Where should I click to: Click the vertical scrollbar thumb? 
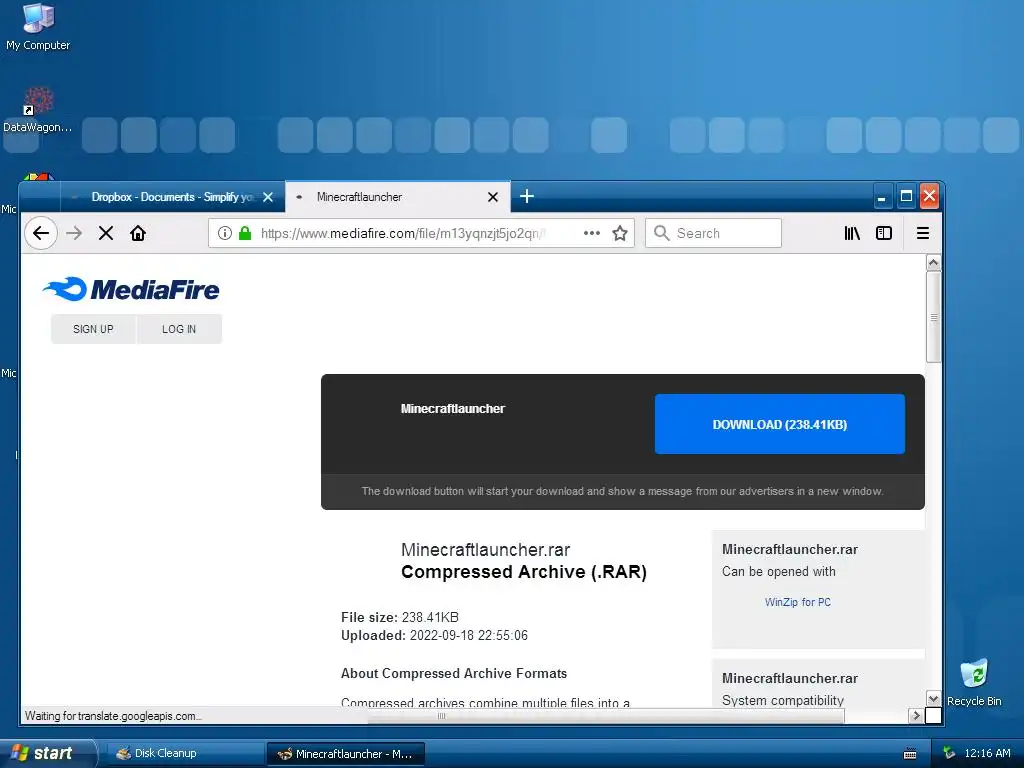coord(934,317)
